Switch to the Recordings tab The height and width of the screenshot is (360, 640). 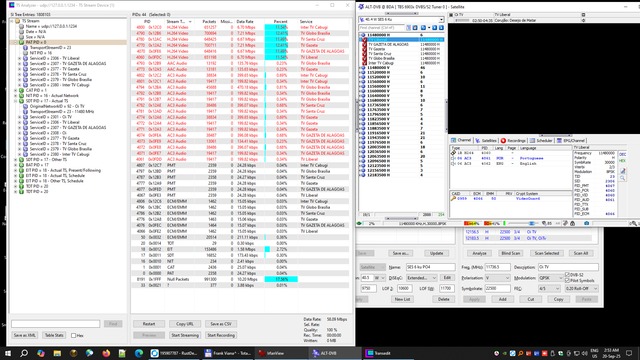pos(513,140)
